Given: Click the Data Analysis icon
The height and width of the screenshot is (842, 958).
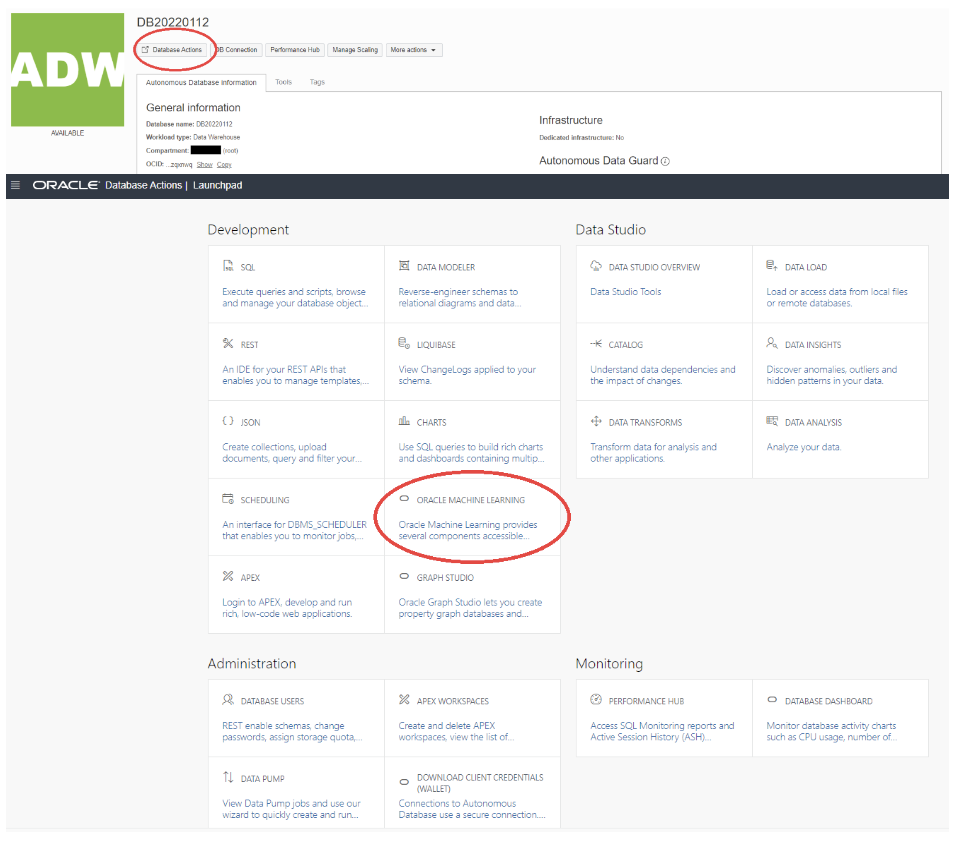Looking at the screenshot, I should [x=772, y=421].
